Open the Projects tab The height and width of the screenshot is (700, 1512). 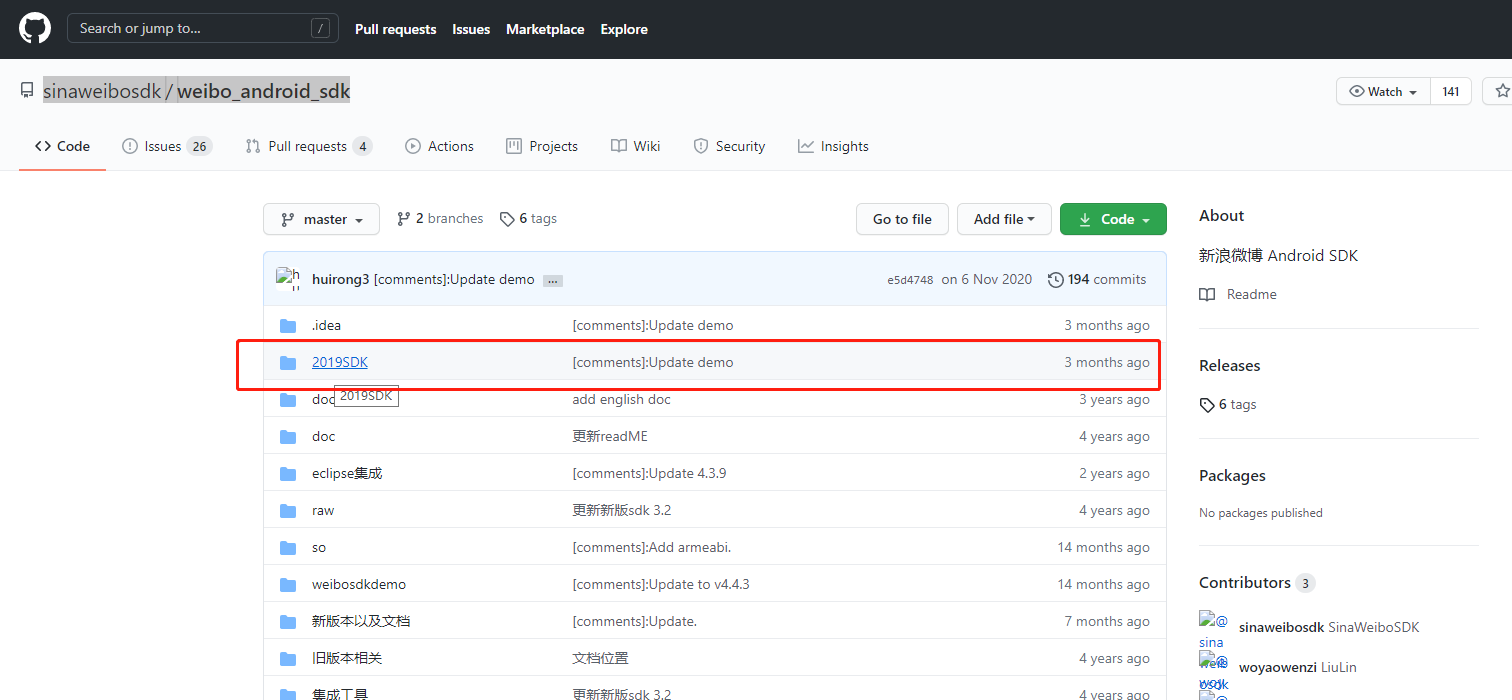coord(542,146)
